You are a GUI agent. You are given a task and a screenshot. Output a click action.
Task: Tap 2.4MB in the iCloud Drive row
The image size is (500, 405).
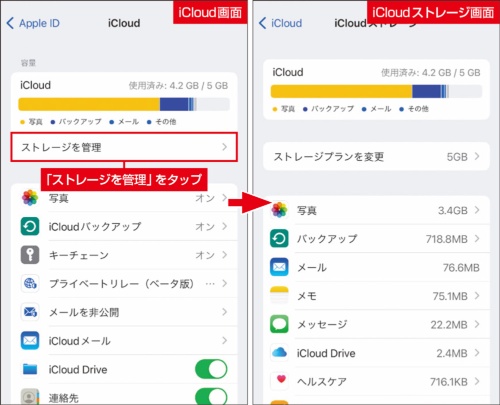452,353
